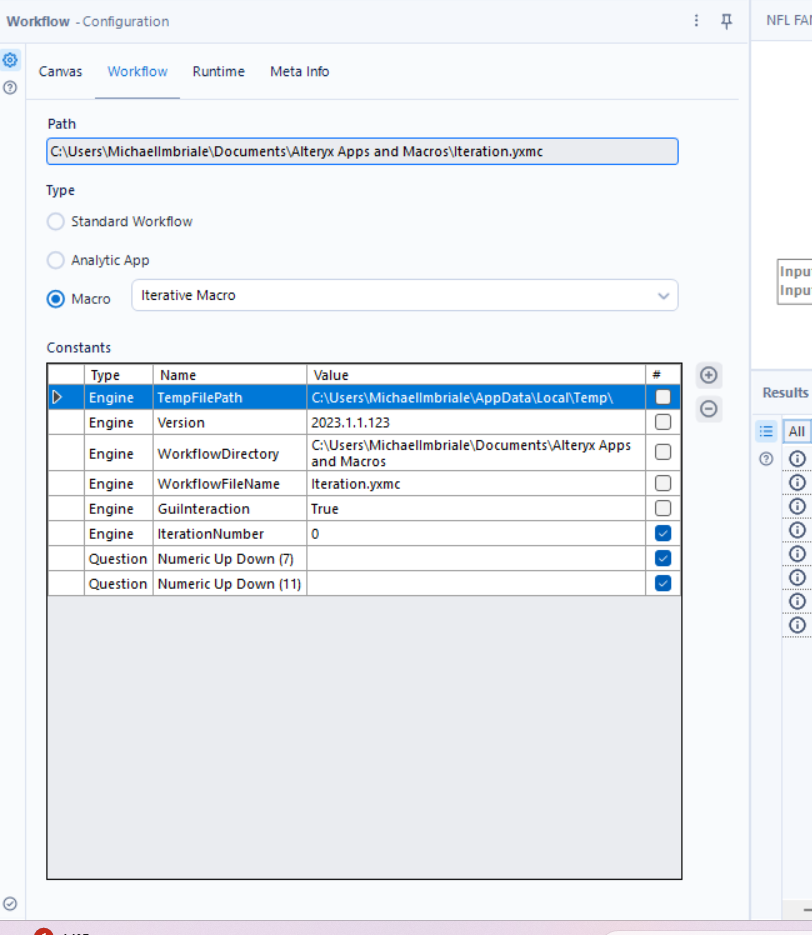Switch to the Runtime tab
This screenshot has width=812, height=935.
pyautogui.click(x=218, y=72)
